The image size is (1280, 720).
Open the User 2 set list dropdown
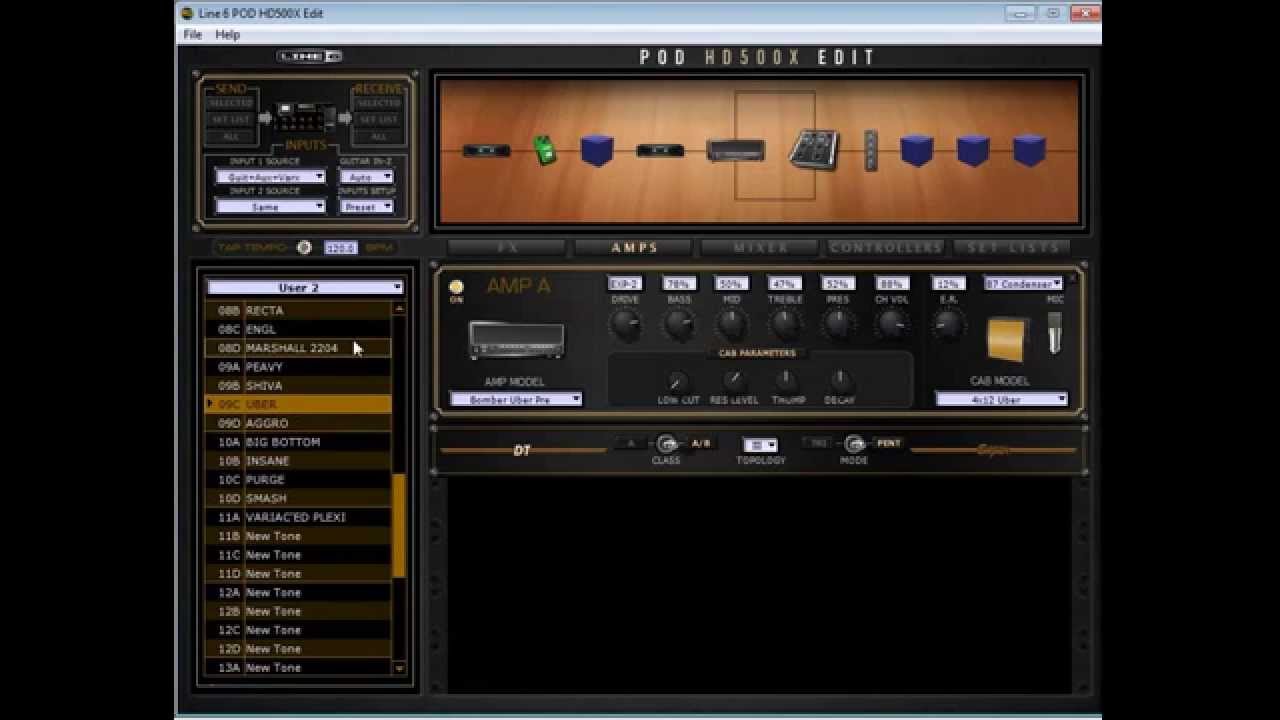305,287
